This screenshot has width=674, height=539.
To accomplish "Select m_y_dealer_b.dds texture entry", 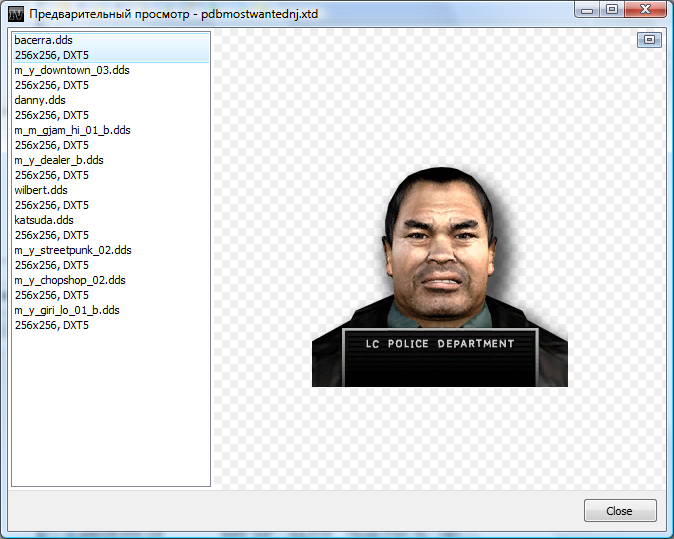I will 111,168.
